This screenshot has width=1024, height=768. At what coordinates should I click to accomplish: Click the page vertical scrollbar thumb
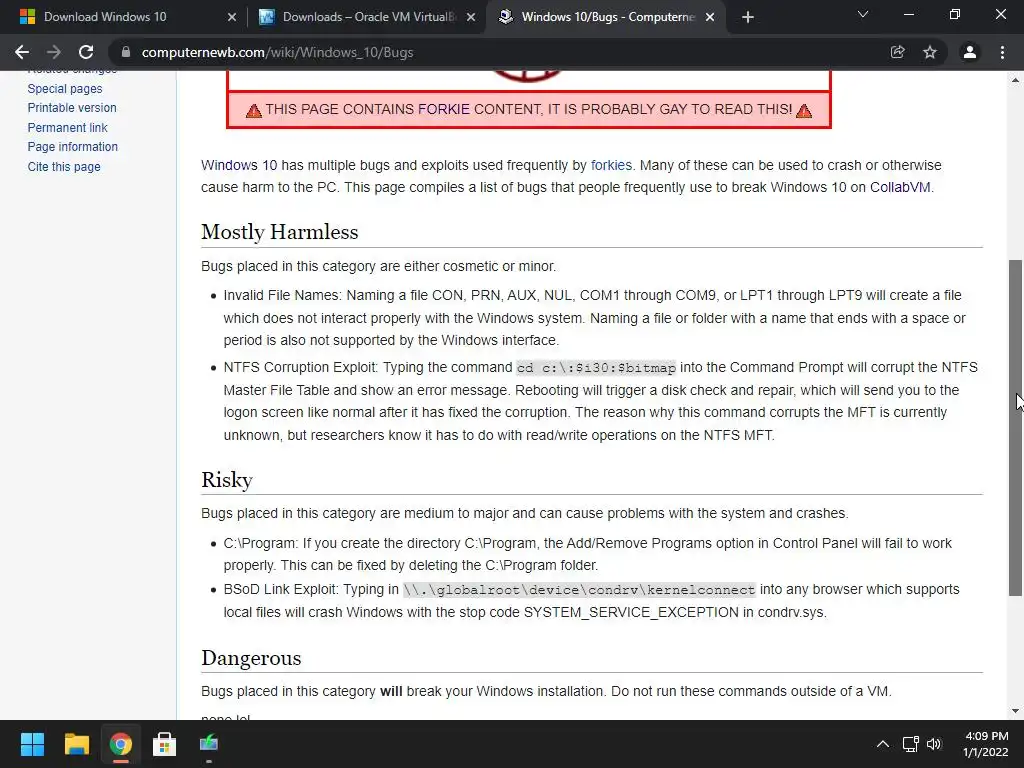tap(1015, 428)
